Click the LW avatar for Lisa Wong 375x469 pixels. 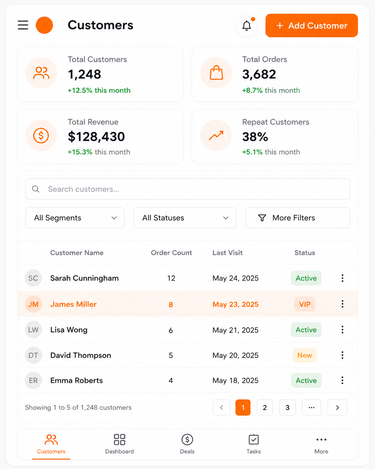tap(33, 330)
